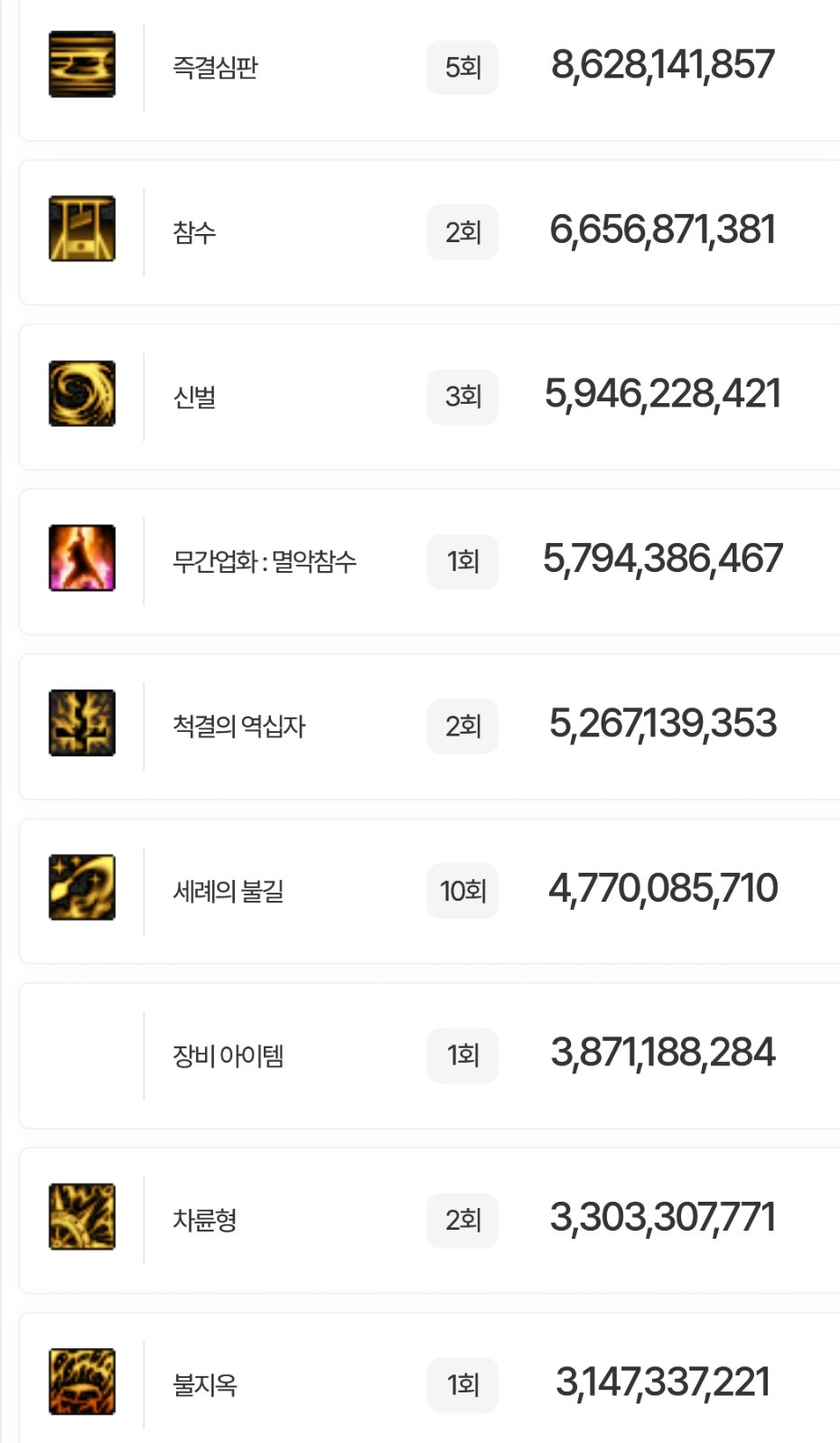Image resolution: width=840 pixels, height=1443 pixels.
Task: Click the 10회 count badge
Action: [462, 891]
